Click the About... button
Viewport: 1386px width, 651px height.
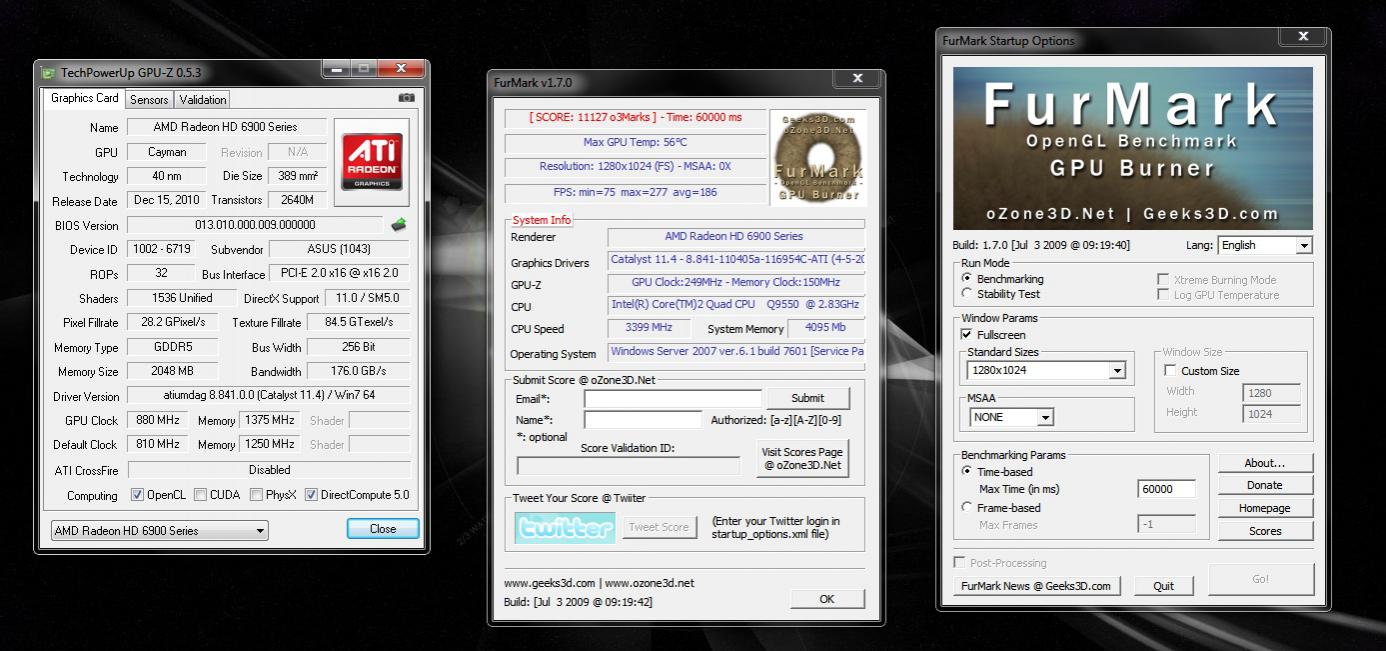[1265, 464]
